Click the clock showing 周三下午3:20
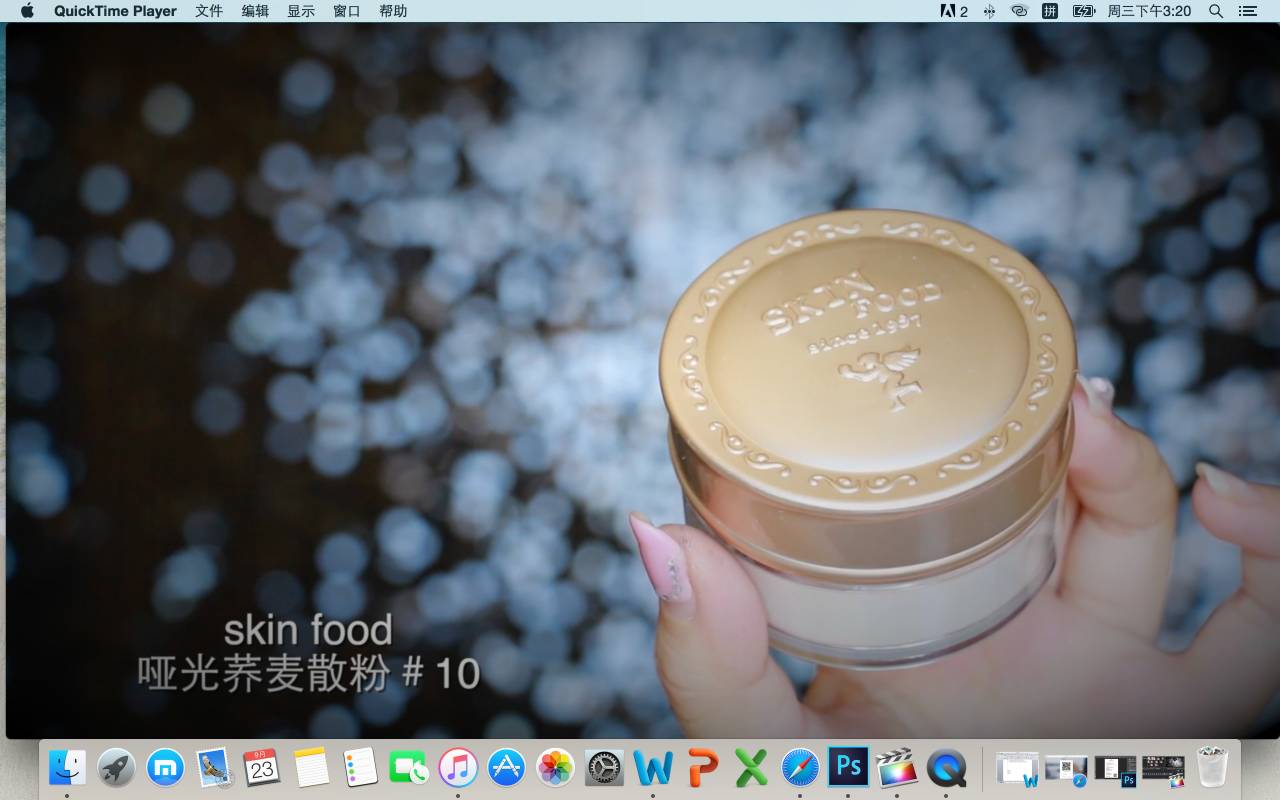This screenshot has width=1280, height=800. click(1149, 11)
